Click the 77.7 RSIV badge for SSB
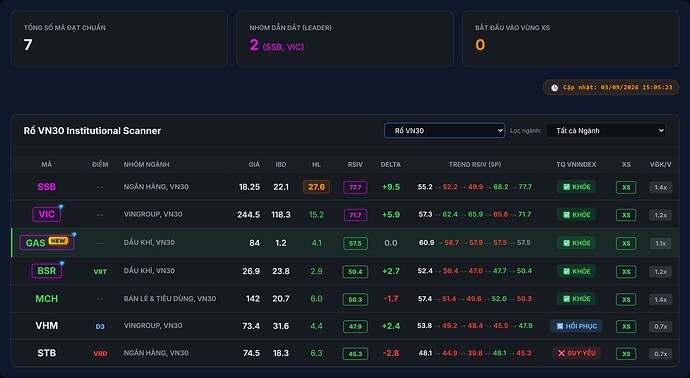The image size is (690, 378). click(x=355, y=187)
